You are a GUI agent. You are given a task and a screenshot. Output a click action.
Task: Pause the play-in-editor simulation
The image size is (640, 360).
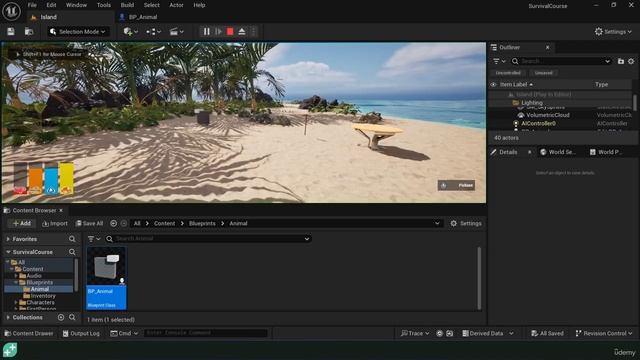207,31
